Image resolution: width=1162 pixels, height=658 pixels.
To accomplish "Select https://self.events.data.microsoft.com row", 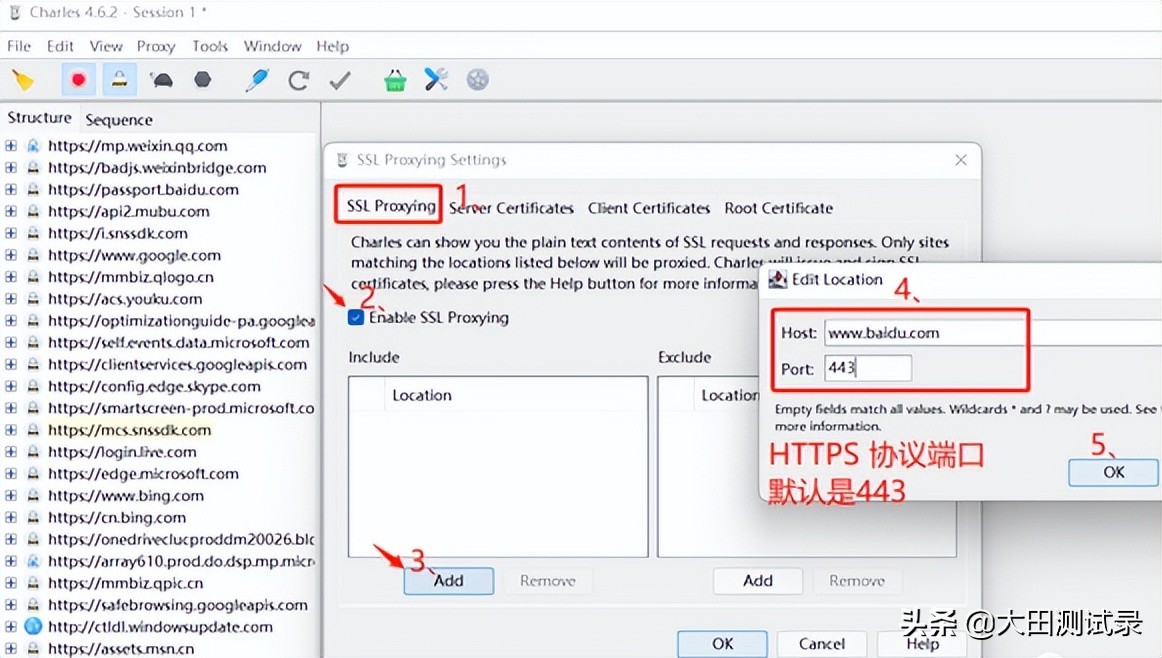I will click(x=179, y=342).
